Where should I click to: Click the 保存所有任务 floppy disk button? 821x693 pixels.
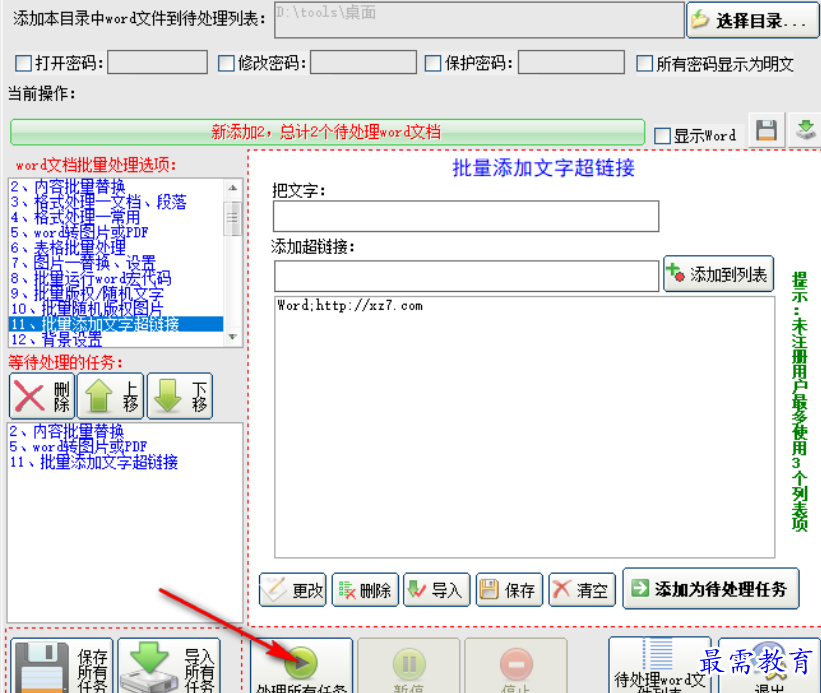click(61, 666)
